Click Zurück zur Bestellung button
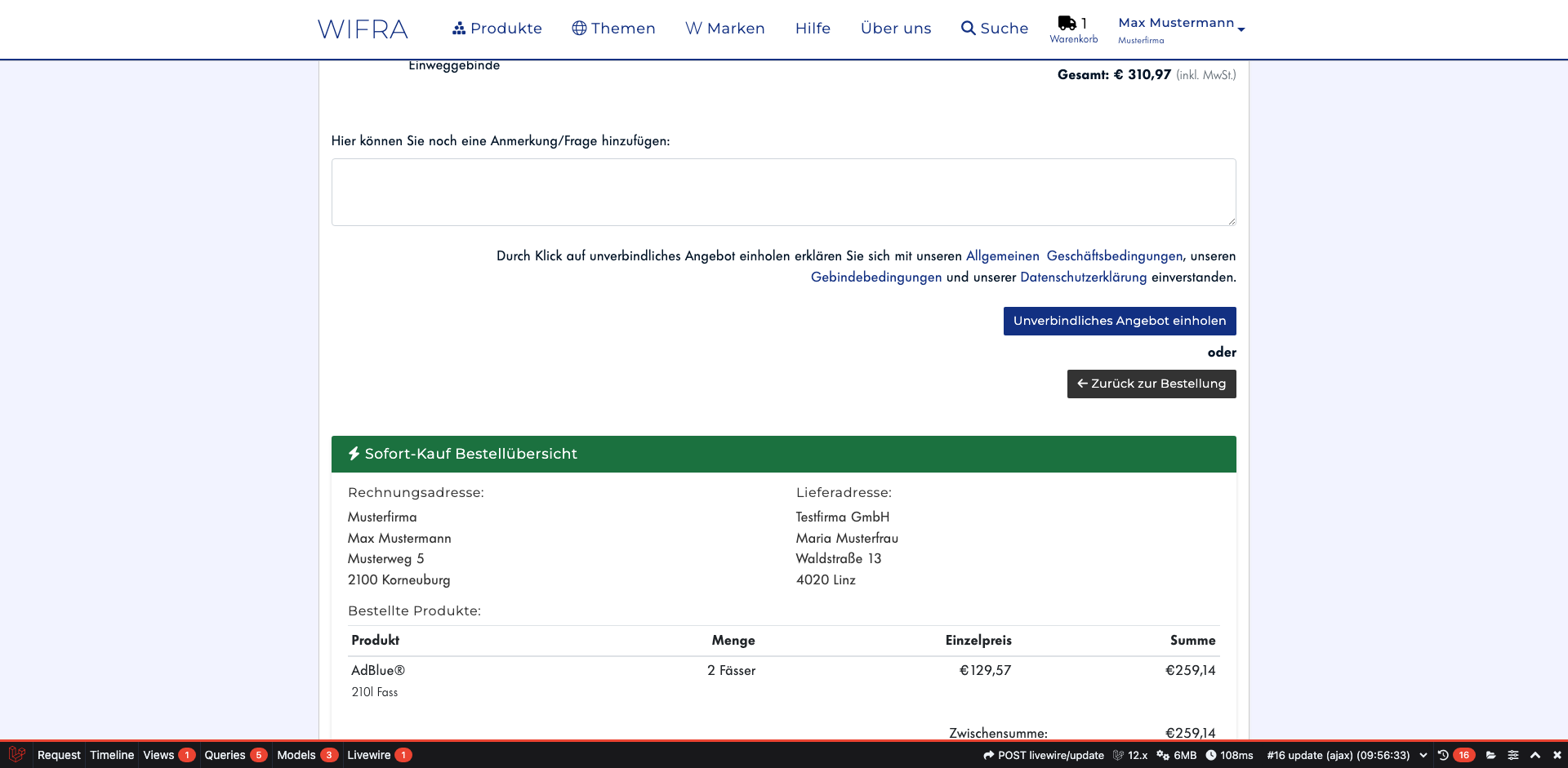 (1151, 384)
